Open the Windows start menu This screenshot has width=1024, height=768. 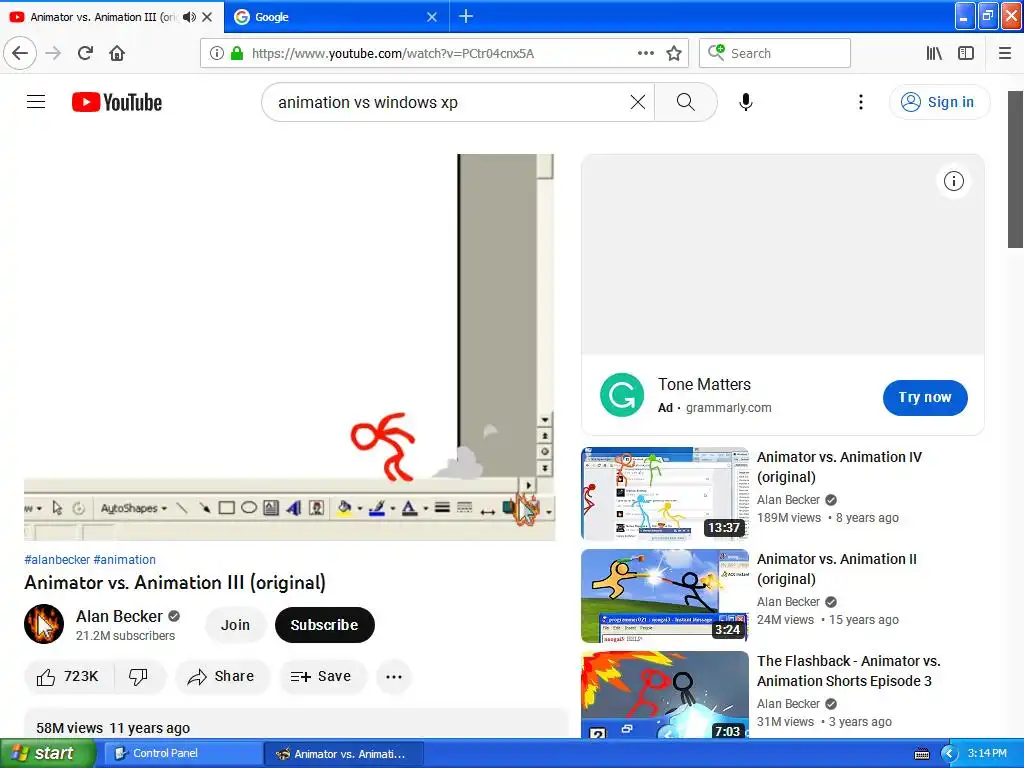48,754
